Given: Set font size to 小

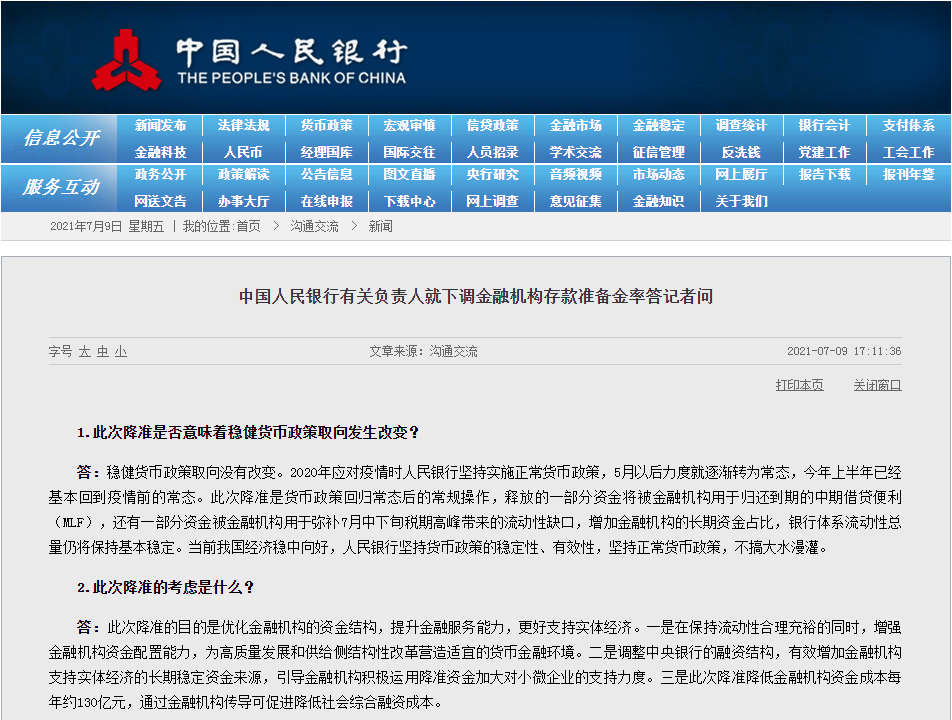Looking at the screenshot, I should (121, 352).
